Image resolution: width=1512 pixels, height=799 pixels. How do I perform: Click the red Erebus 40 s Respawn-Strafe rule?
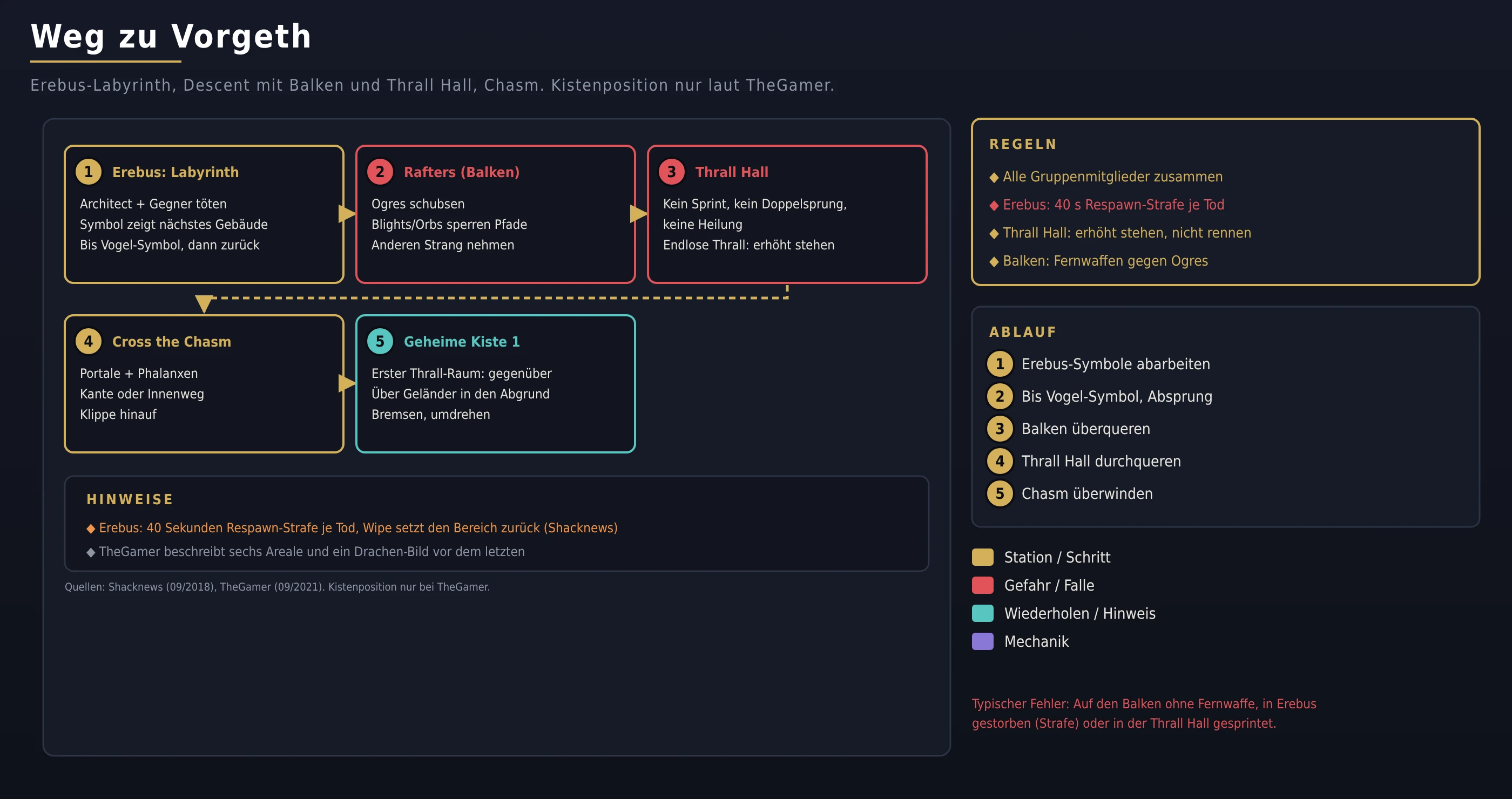pyautogui.click(x=1107, y=205)
